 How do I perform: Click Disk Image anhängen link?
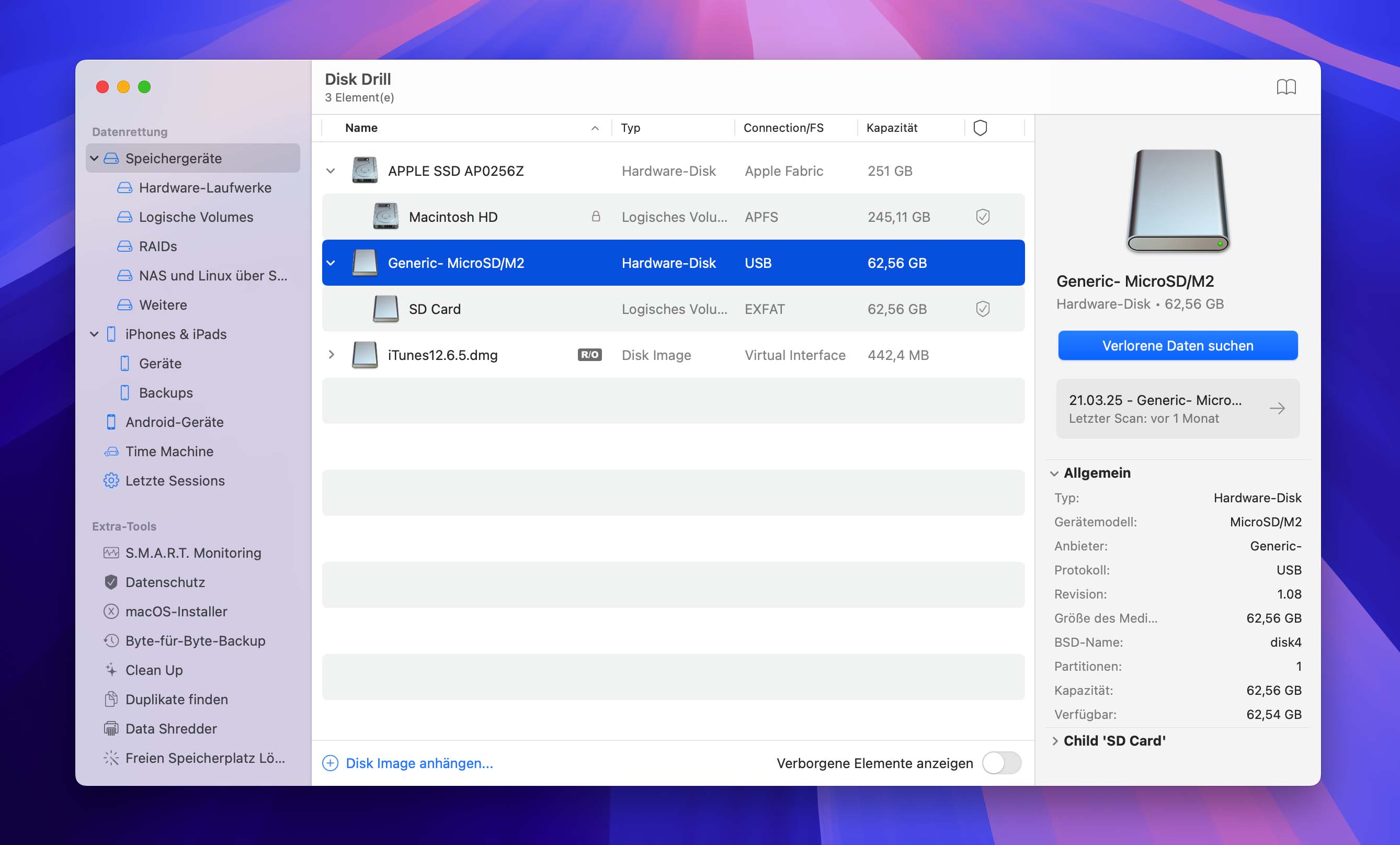(419, 763)
